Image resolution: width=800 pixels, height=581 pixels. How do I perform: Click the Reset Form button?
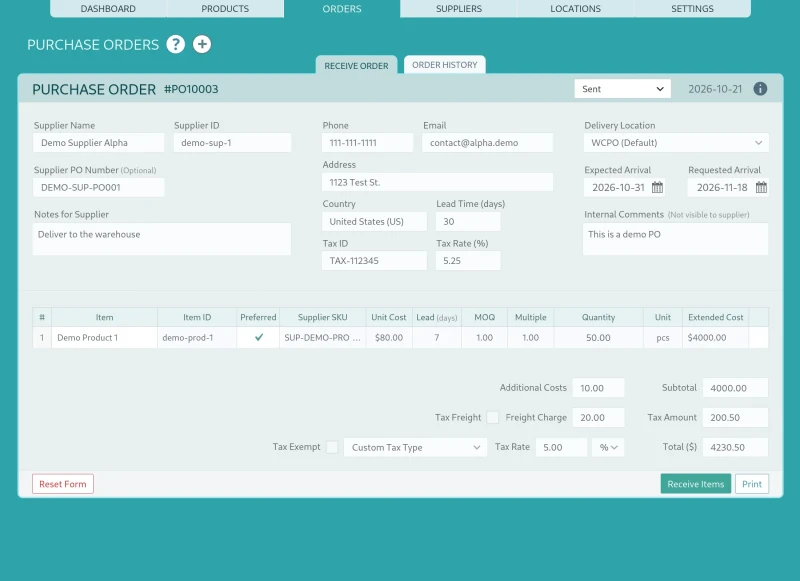tap(63, 484)
